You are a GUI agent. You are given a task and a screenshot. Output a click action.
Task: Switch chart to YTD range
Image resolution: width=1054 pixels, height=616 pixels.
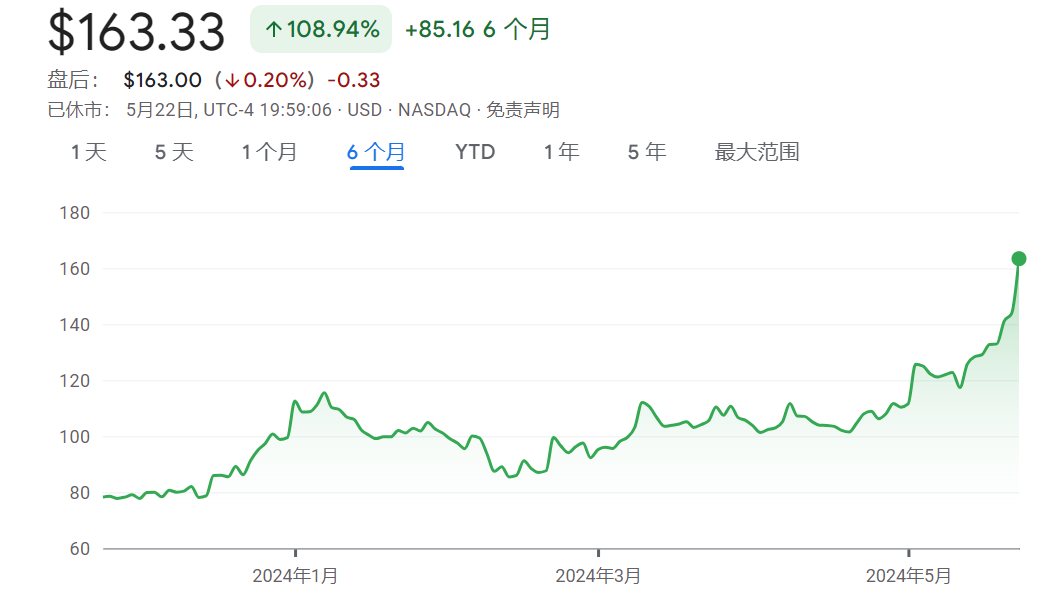pos(475,152)
